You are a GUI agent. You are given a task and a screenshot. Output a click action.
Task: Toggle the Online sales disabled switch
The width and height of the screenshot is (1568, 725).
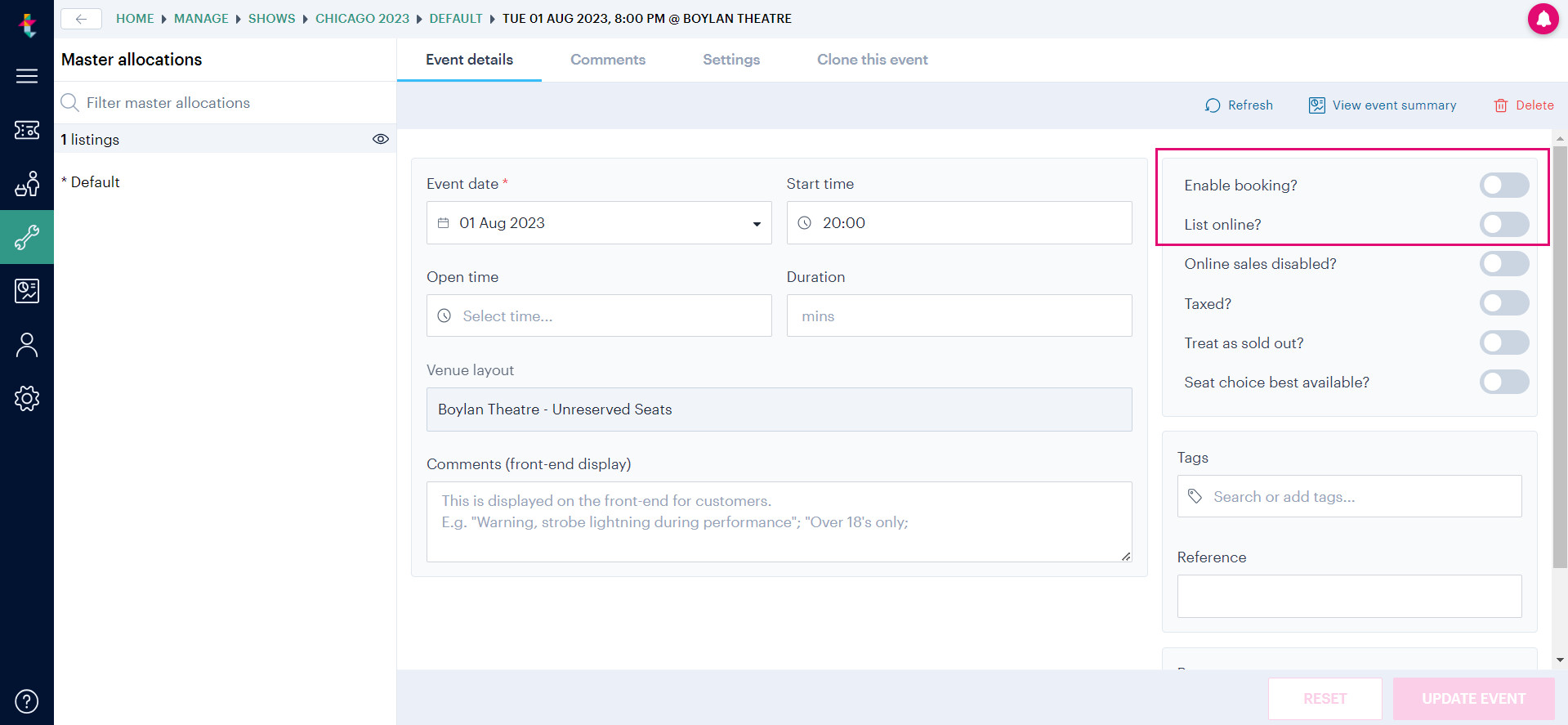tap(1504, 263)
